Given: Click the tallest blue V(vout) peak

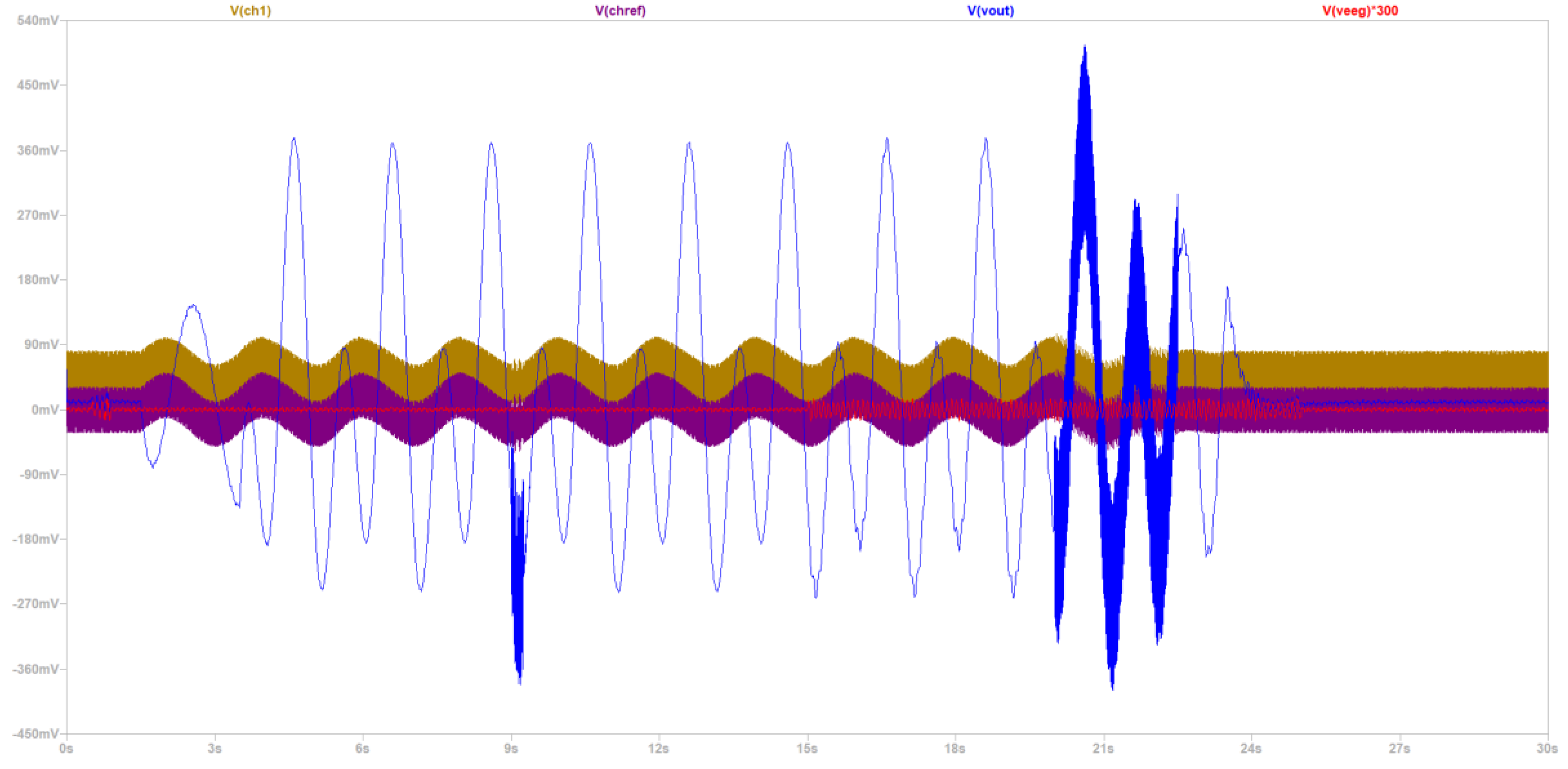Looking at the screenshot, I should coord(1085,49).
